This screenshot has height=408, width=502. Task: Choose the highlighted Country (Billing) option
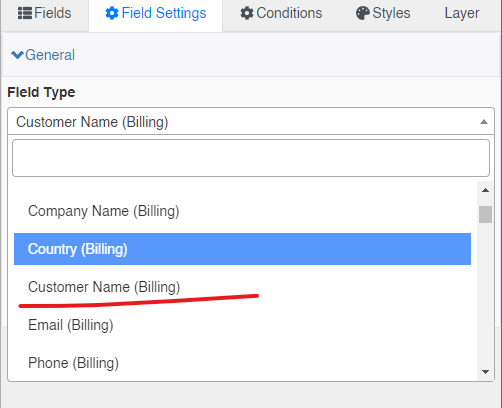pos(242,249)
